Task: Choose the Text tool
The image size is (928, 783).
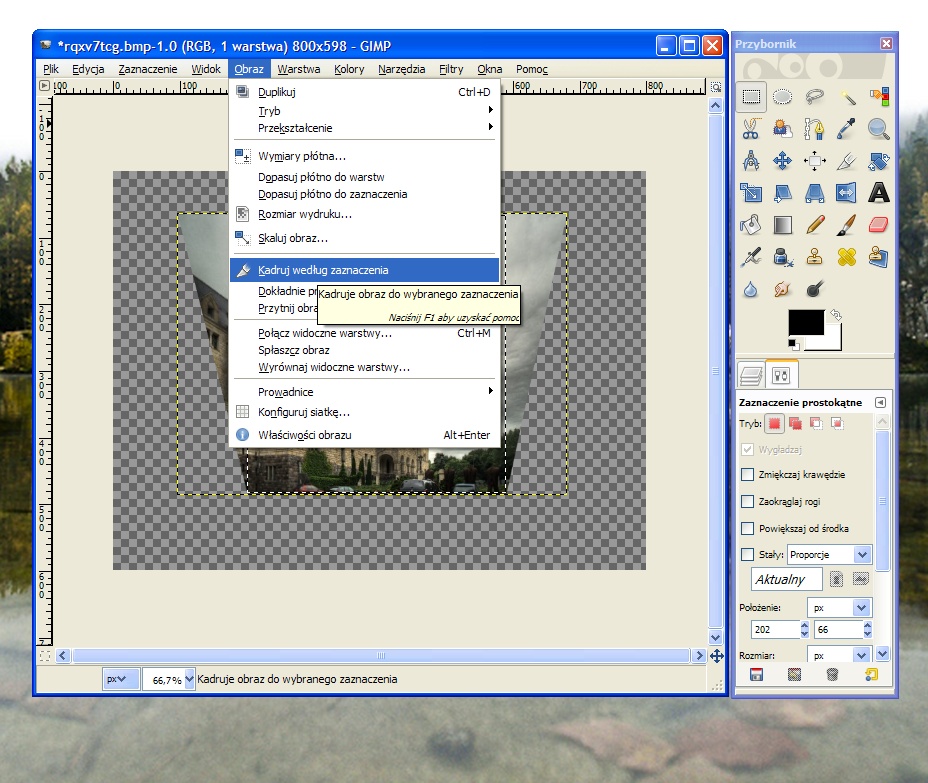Action: 879,192
